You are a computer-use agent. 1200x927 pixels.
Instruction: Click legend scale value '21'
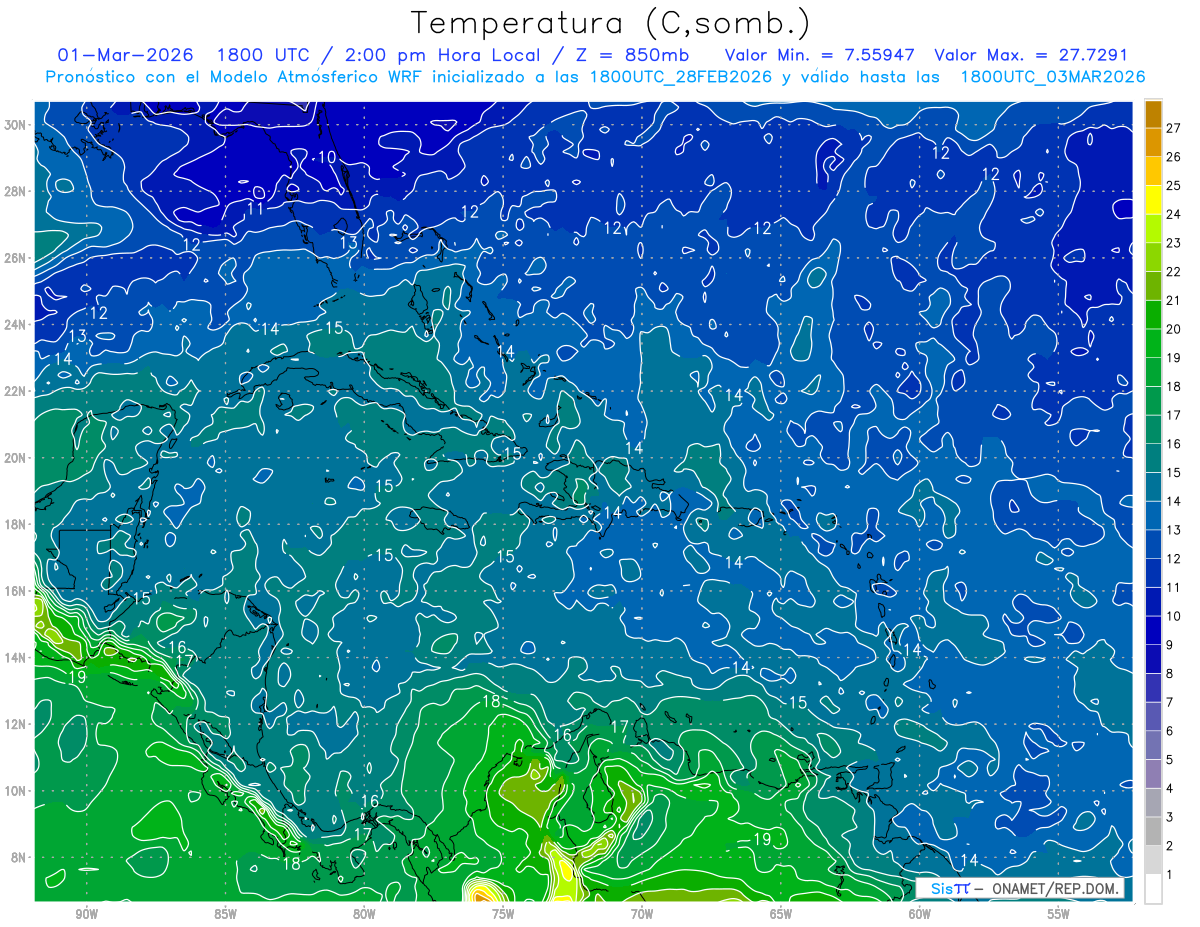click(1173, 300)
